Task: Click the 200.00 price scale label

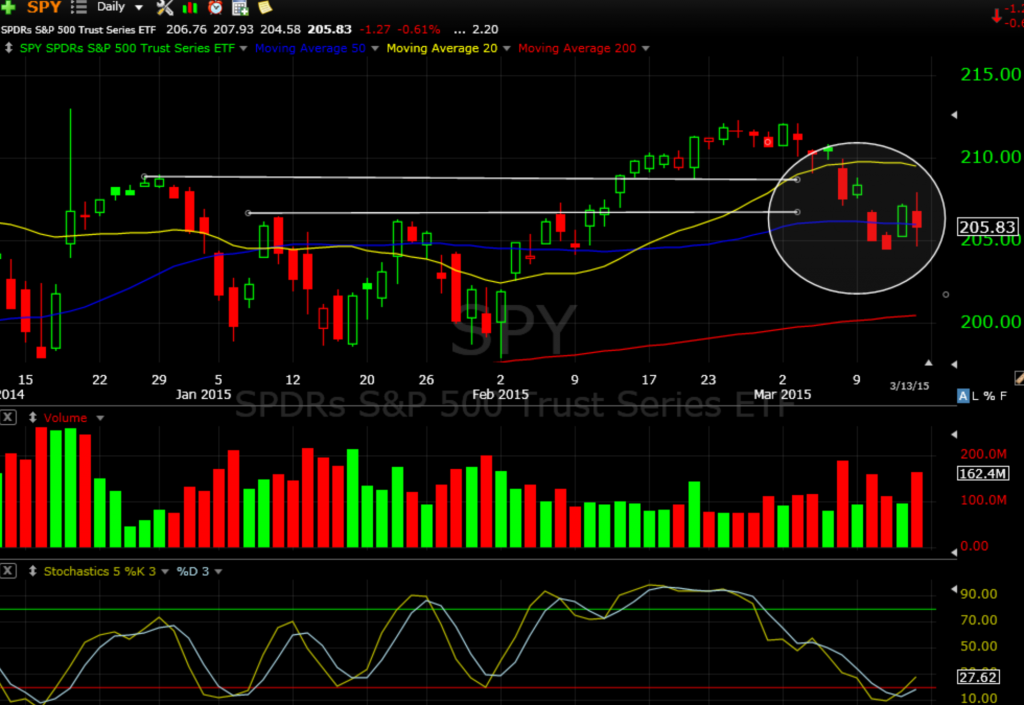Action: click(990, 322)
